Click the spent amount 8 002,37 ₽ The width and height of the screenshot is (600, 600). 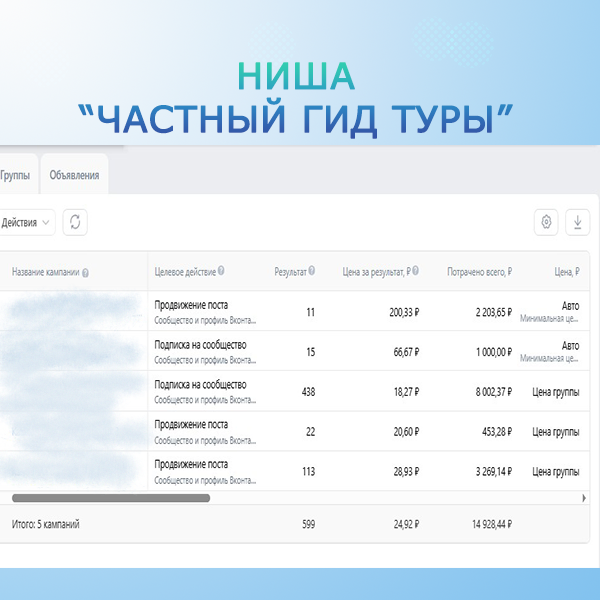[494, 392]
